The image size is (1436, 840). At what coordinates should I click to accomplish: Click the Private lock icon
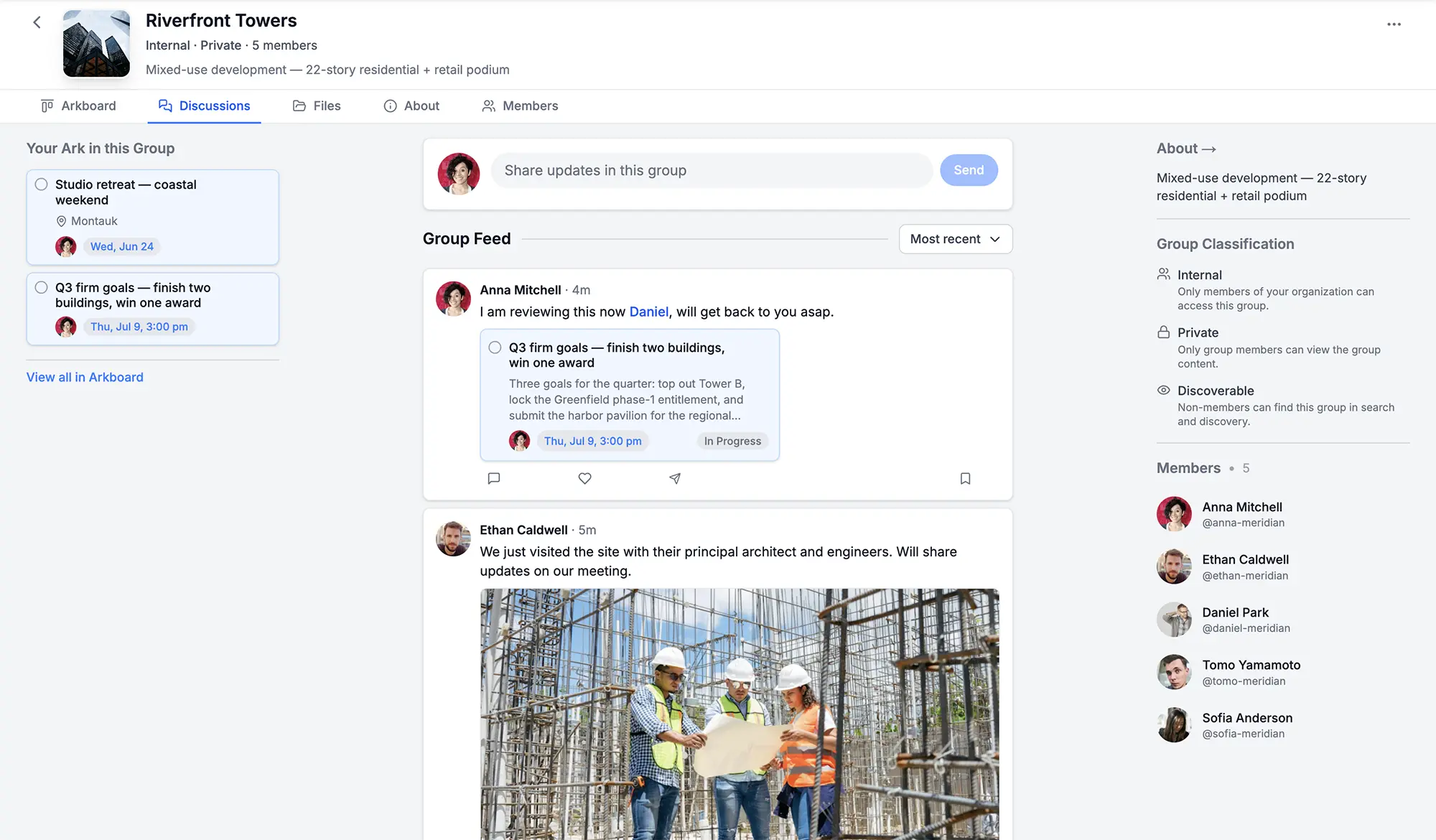[x=1164, y=332]
